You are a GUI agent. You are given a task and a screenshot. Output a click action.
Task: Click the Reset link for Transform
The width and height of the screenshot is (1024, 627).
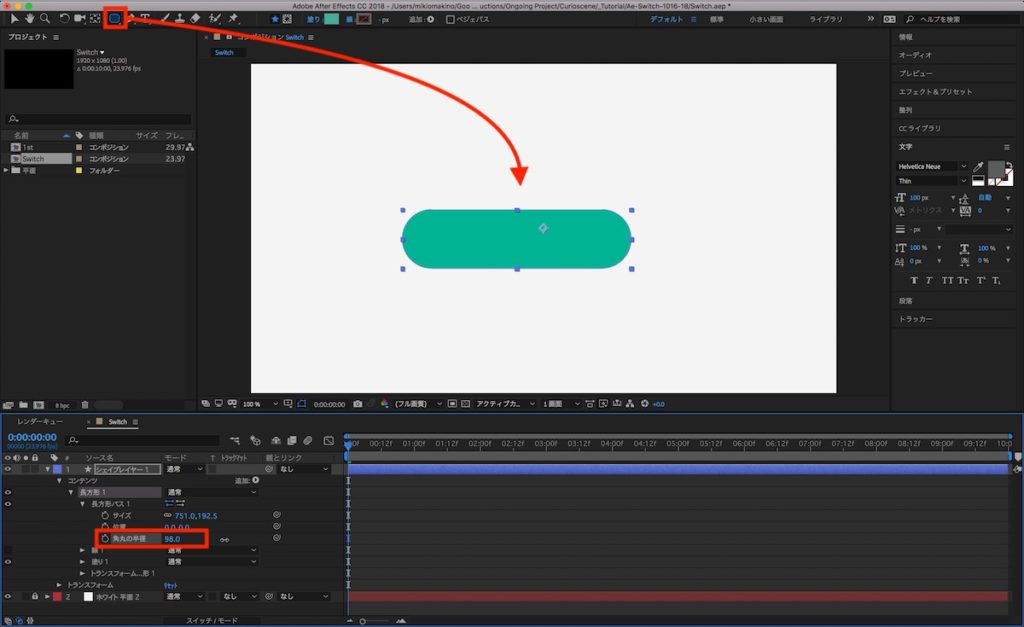click(170, 585)
